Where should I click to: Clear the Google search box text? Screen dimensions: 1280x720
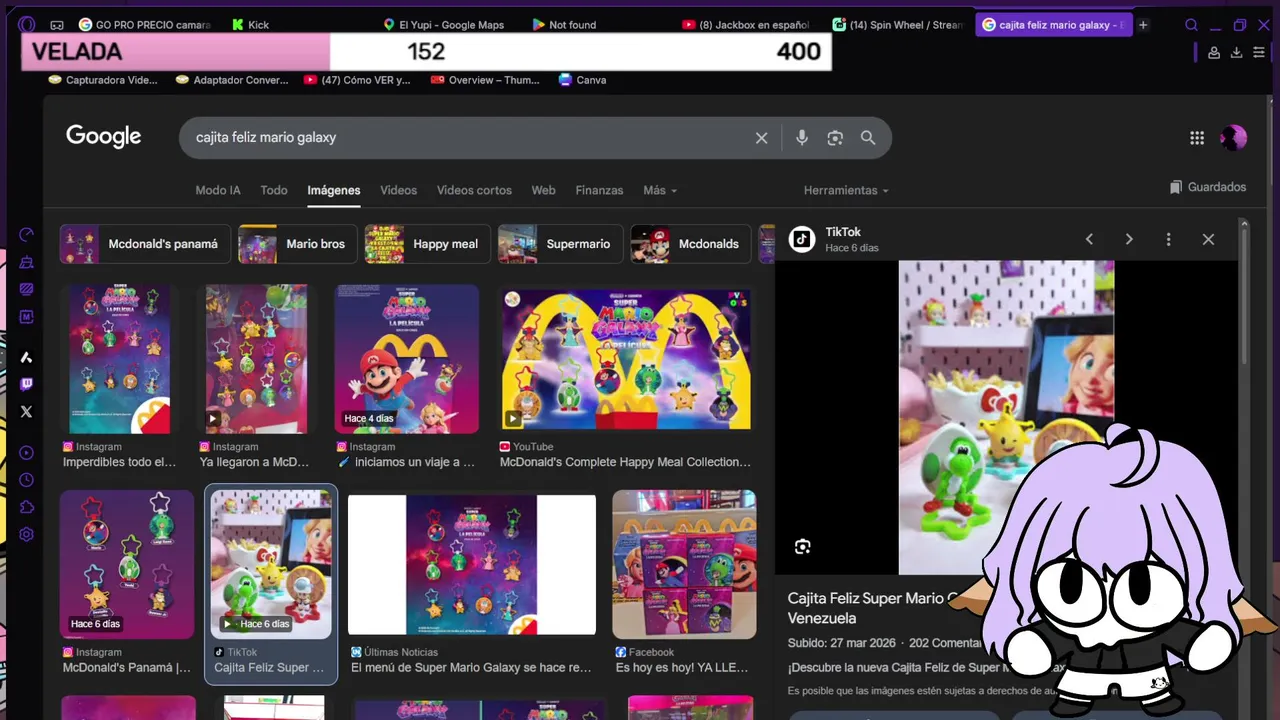pos(761,138)
